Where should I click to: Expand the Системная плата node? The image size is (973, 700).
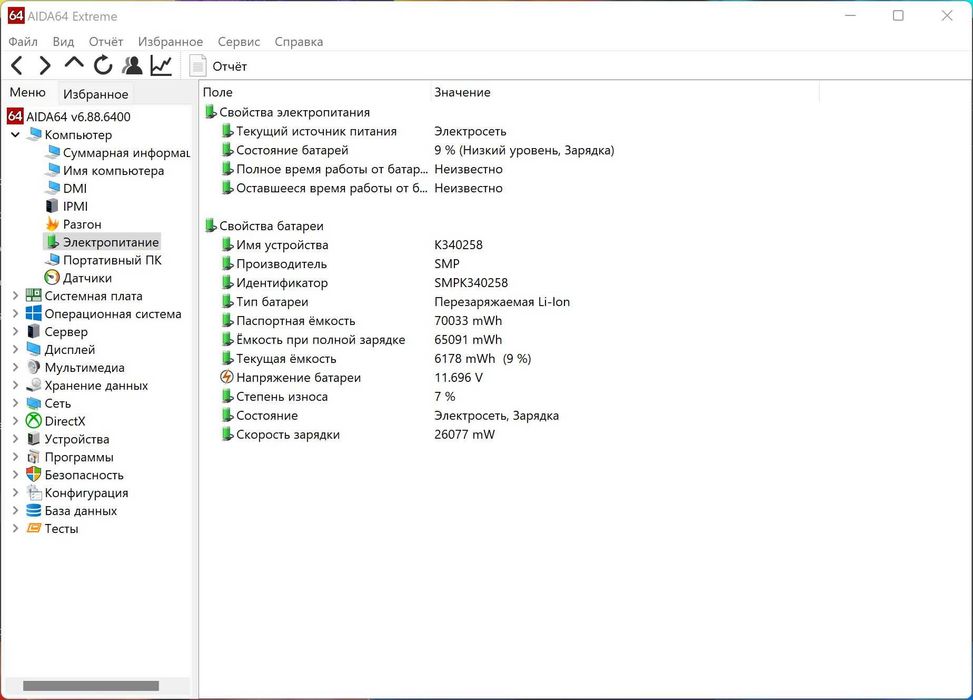(x=16, y=296)
